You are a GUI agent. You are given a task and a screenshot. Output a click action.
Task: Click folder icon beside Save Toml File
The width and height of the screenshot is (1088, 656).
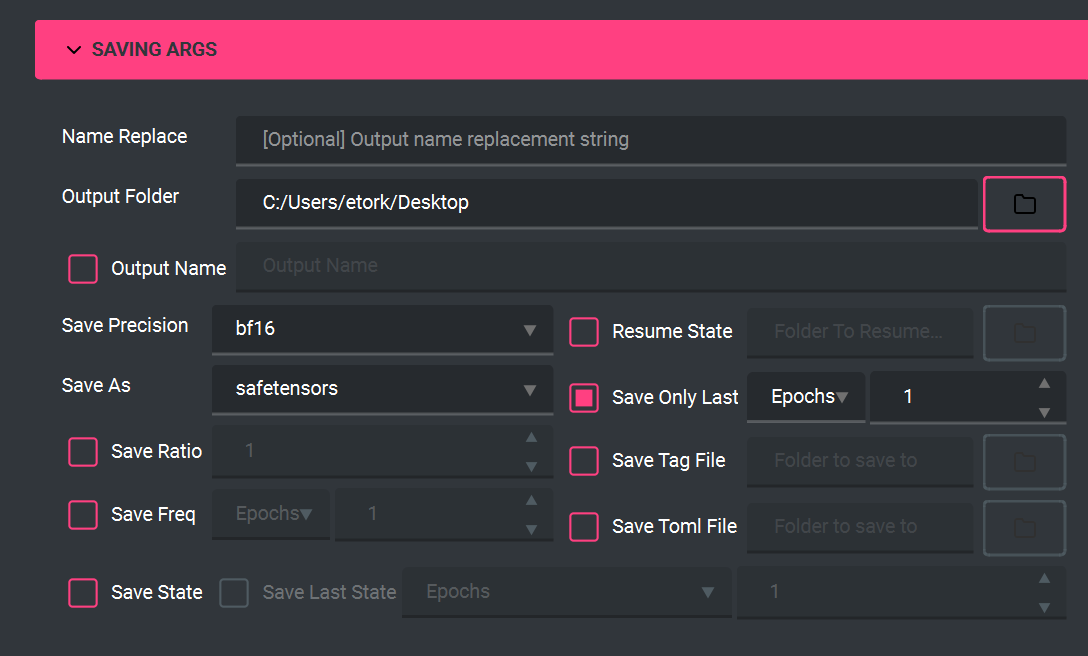(1024, 527)
